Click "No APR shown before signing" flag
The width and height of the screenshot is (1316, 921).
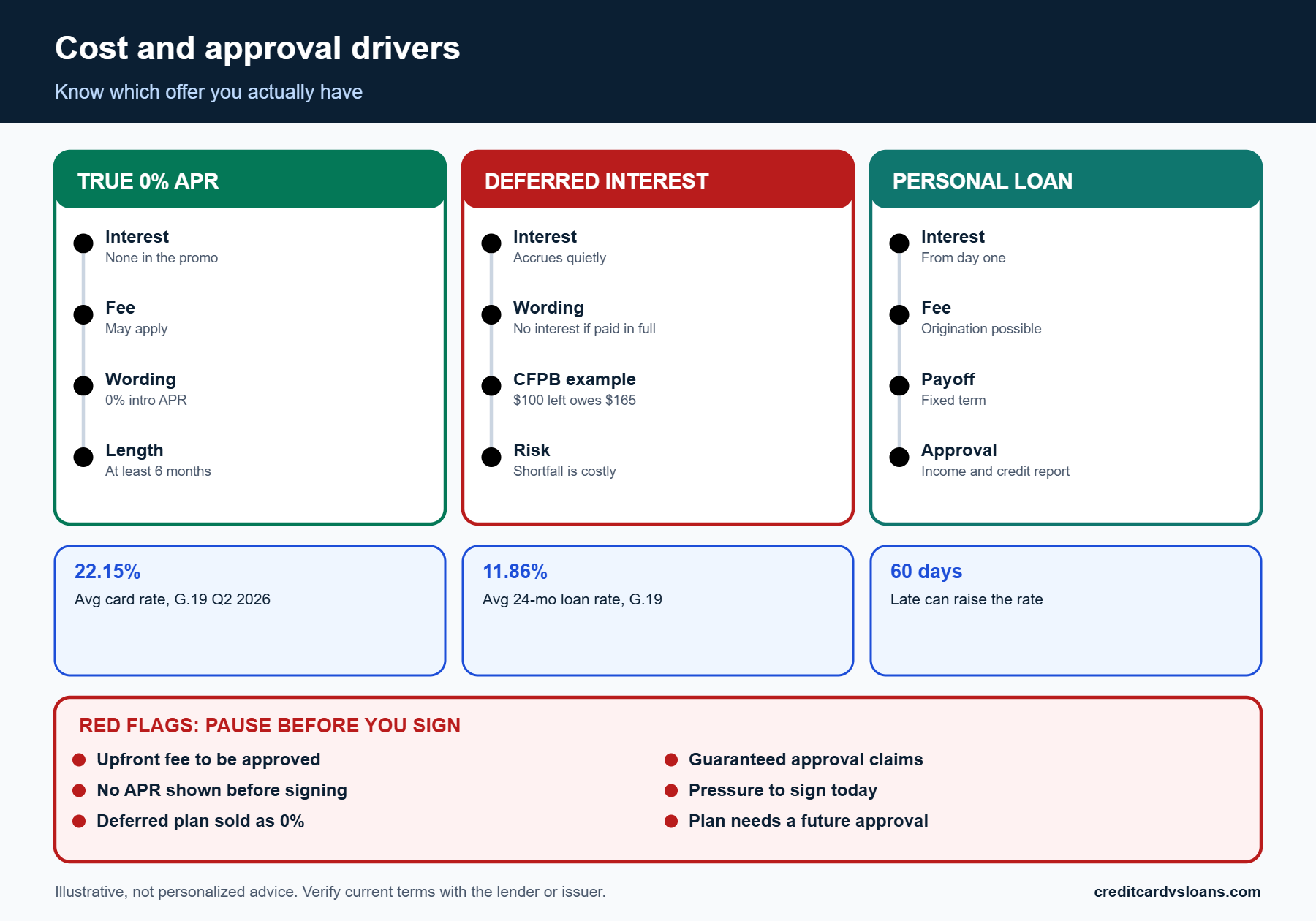click(x=222, y=790)
